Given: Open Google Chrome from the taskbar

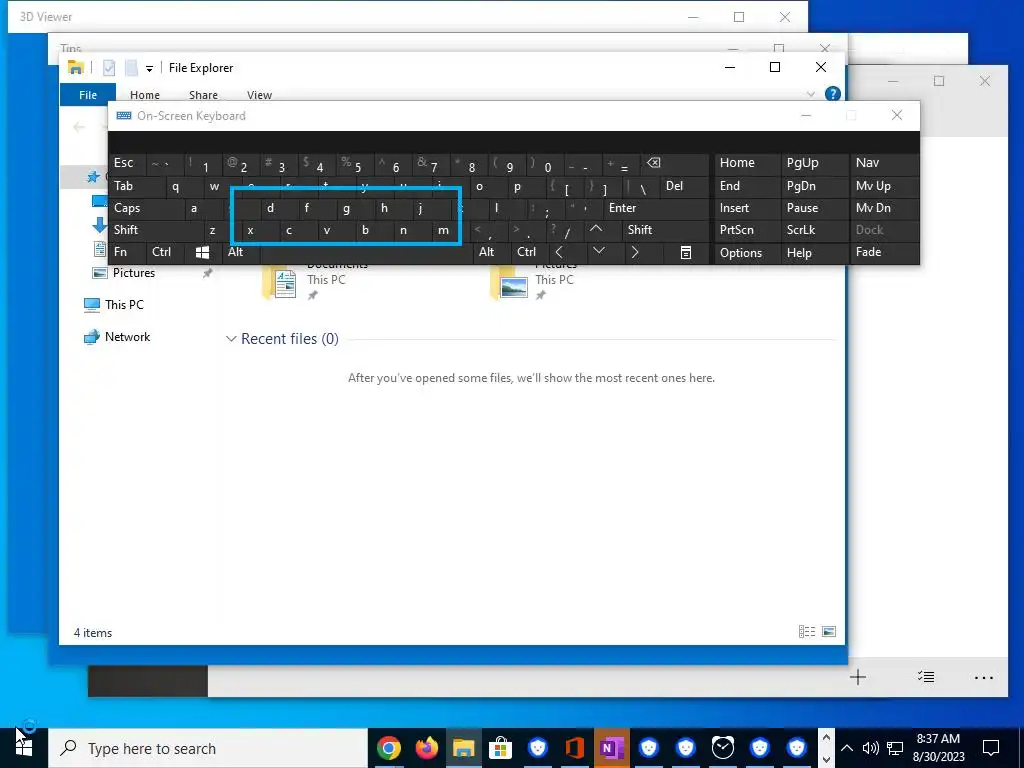Looking at the screenshot, I should tap(389, 748).
